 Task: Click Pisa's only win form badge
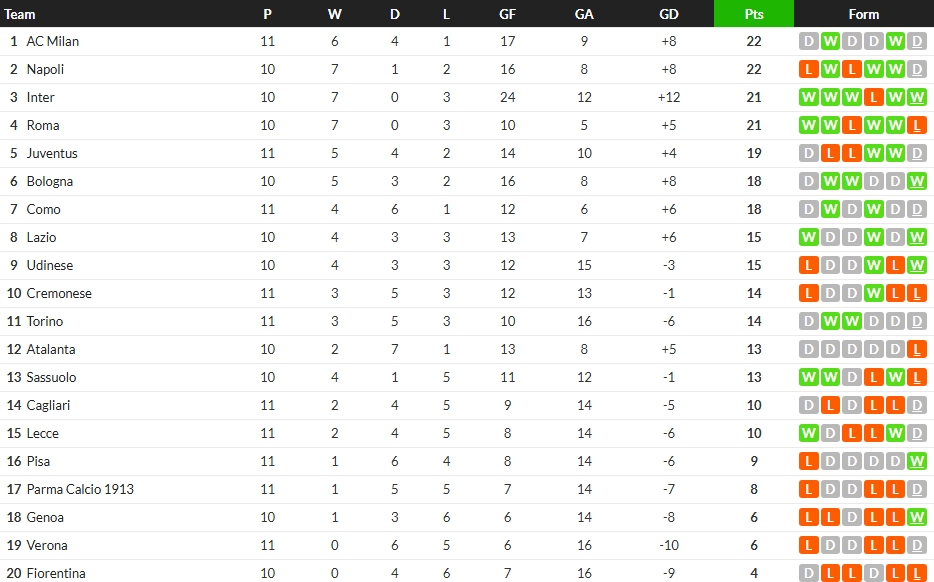pyautogui.click(x=918, y=461)
